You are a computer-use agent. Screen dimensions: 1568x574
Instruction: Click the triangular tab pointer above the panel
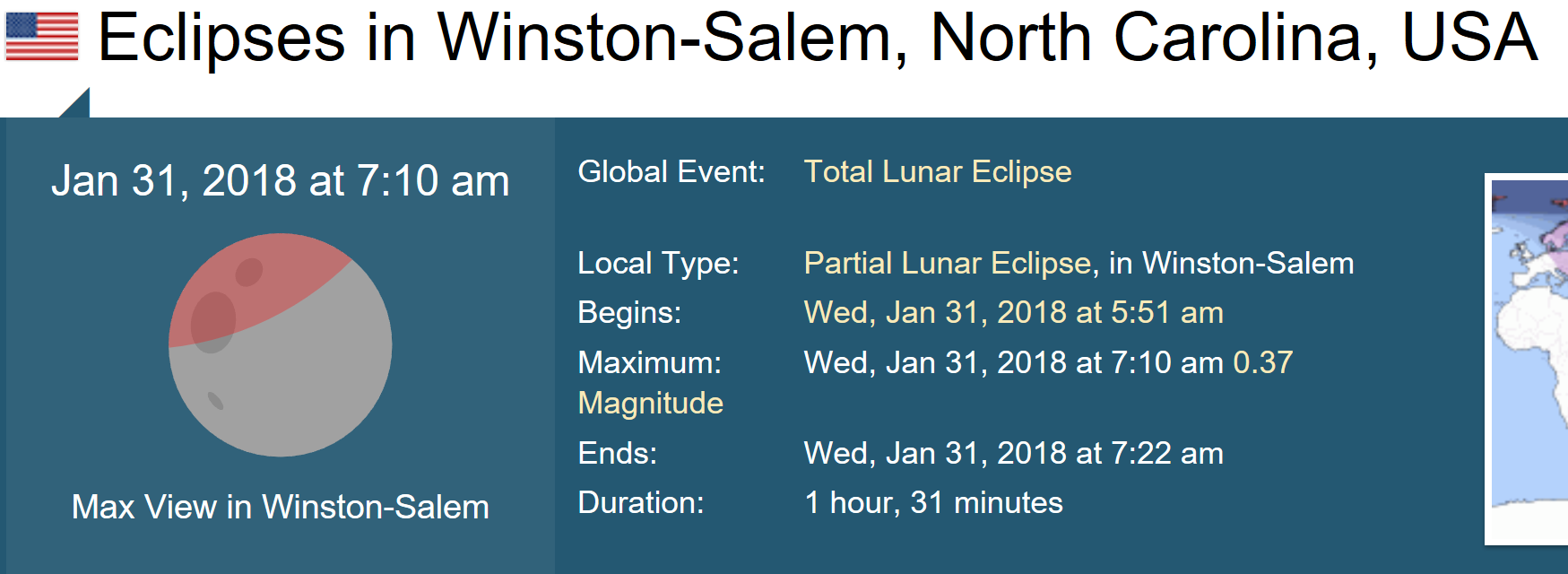(x=75, y=103)
